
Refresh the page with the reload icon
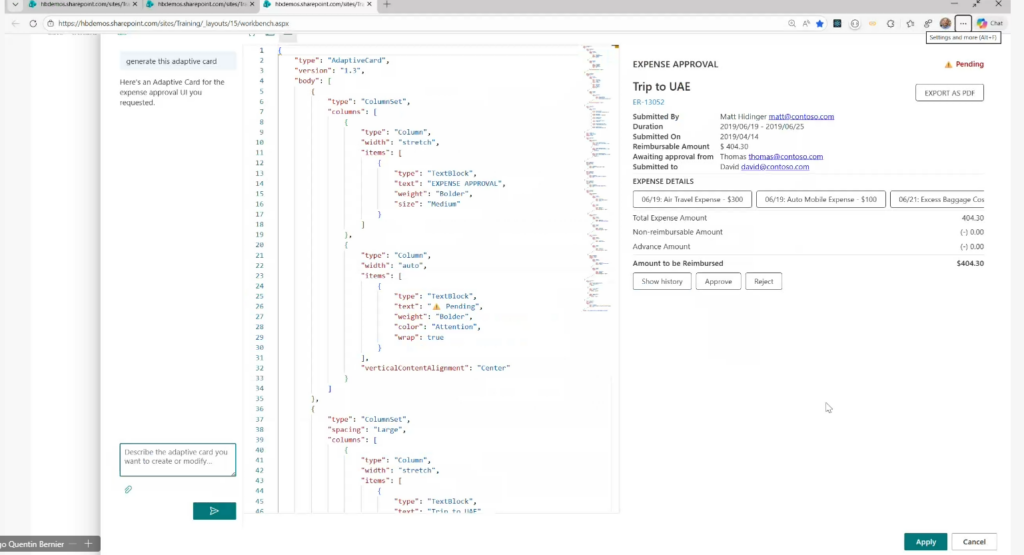(x=33, y=23)
